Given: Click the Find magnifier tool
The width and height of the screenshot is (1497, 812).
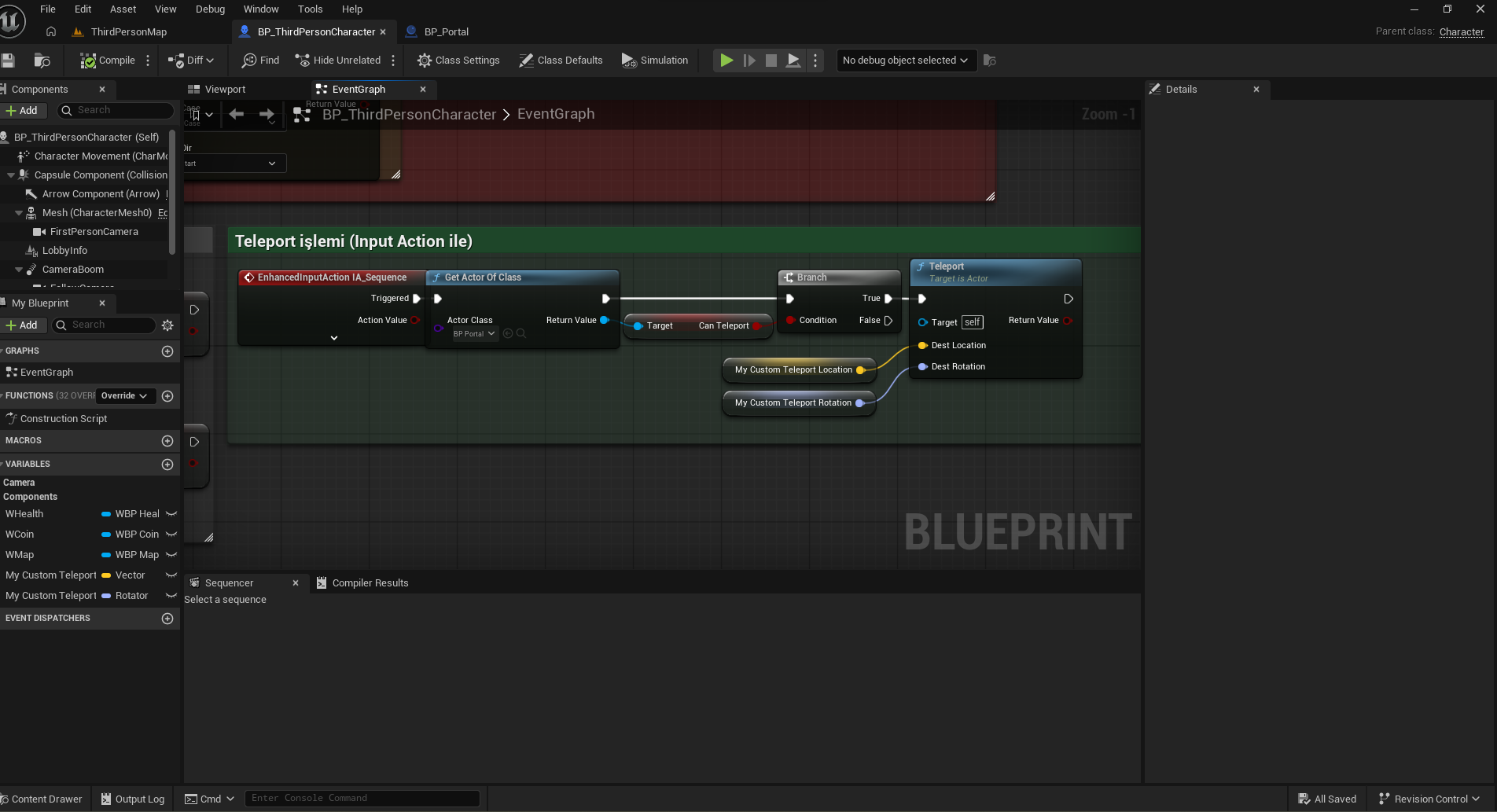Looking at the screenshot, I should [260, 61].
